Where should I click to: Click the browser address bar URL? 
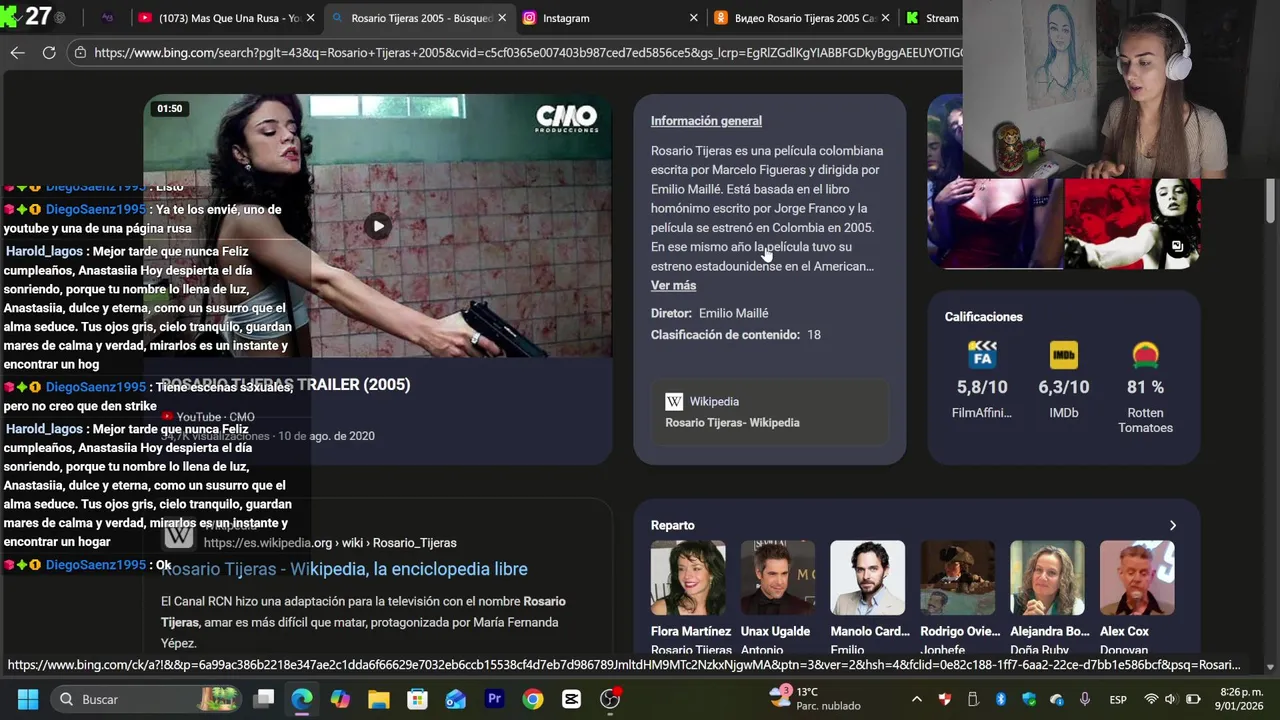tap(528, 53)
